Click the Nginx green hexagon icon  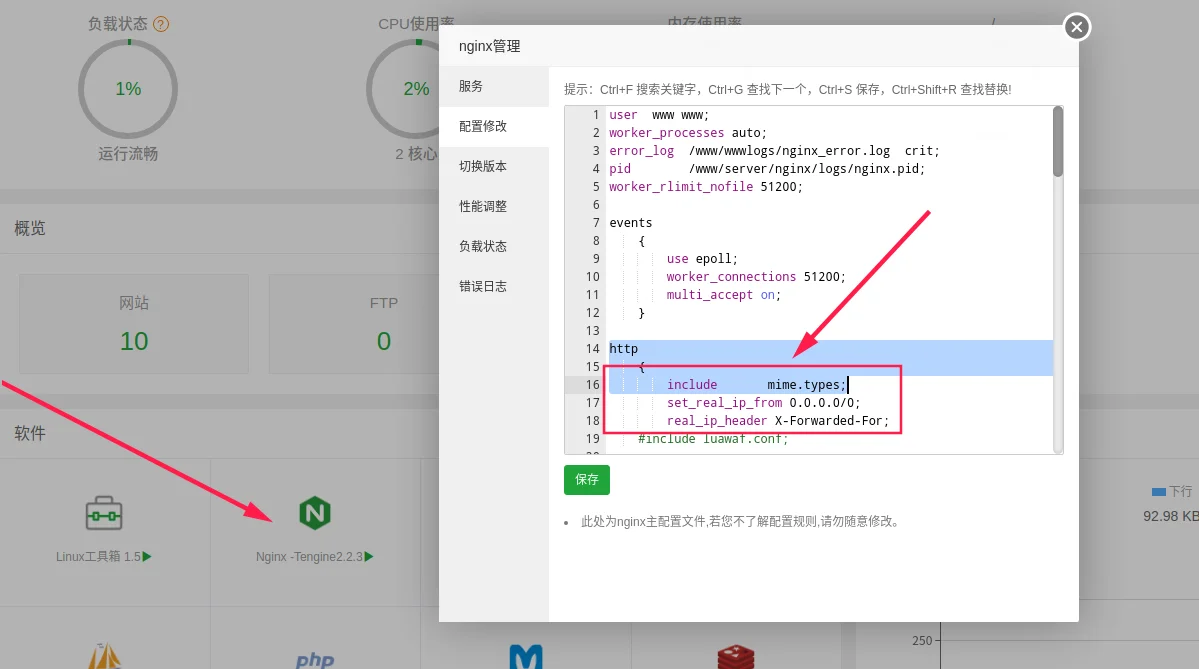point(314,513)
